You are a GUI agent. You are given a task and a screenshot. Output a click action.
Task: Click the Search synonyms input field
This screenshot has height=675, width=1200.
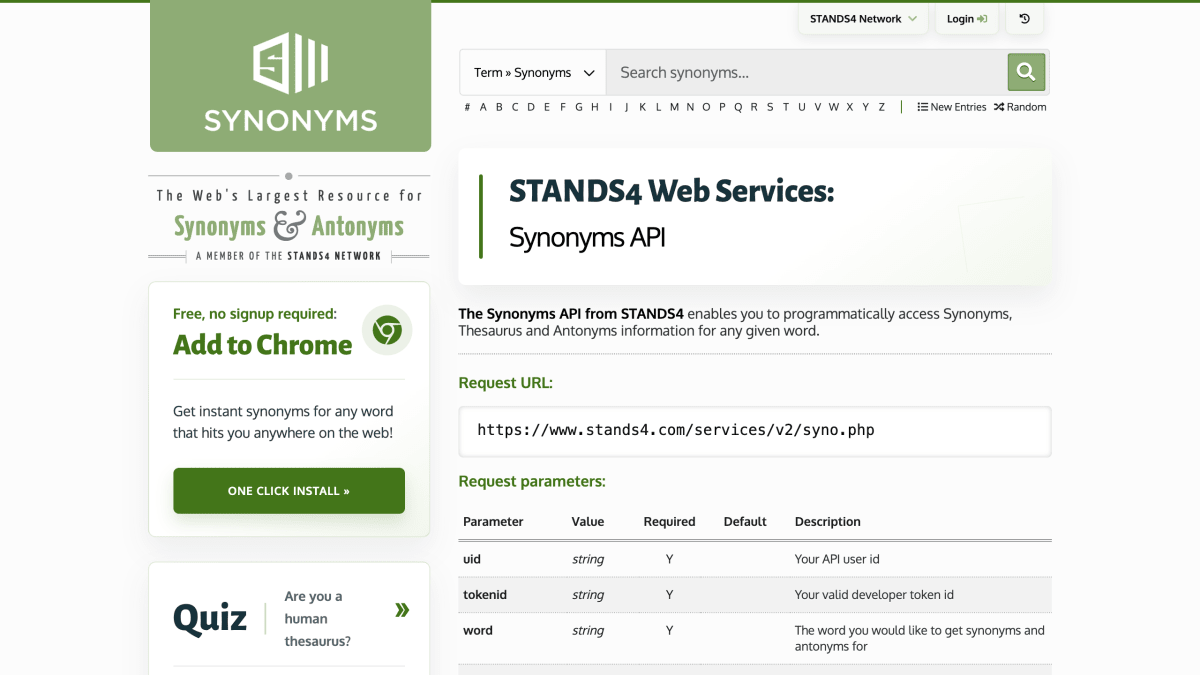click(806, 72)
